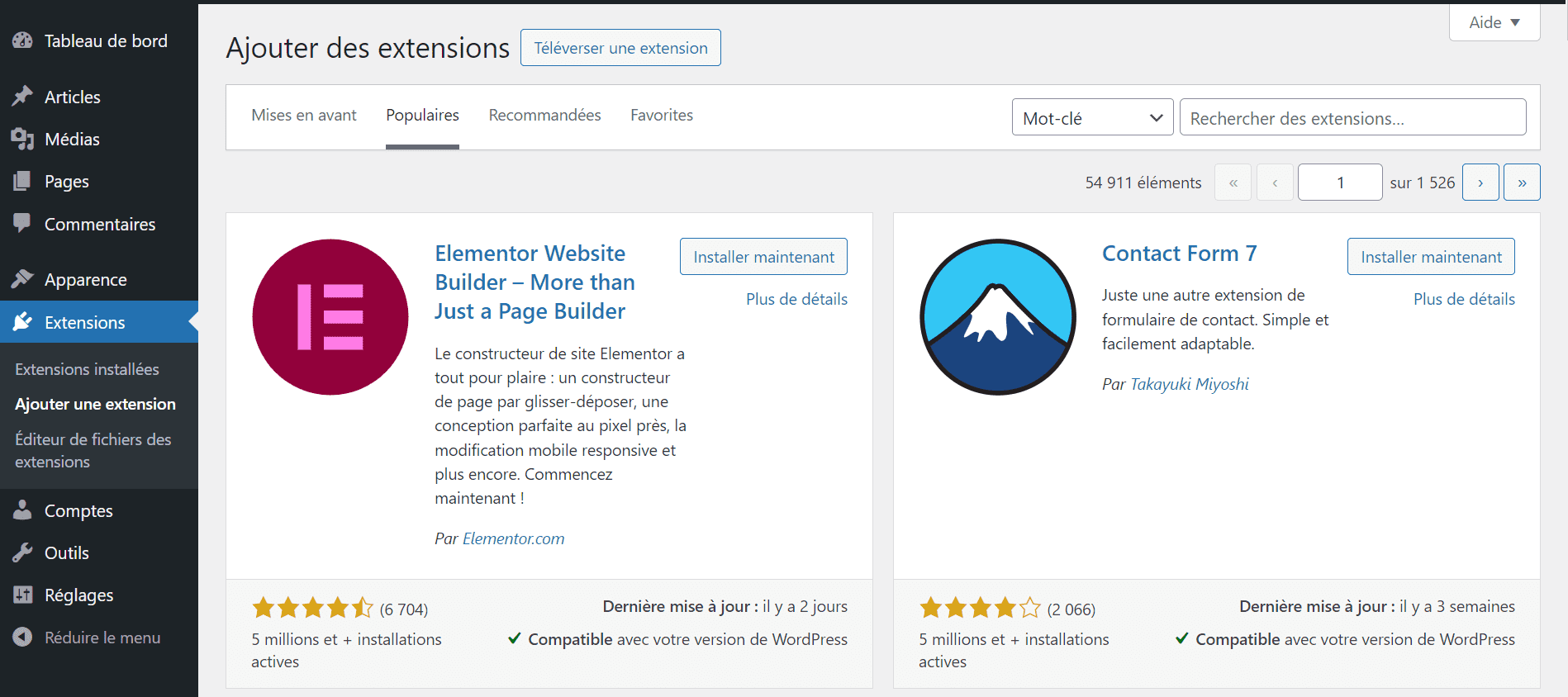The height and width of the screenshot is (697, 1568).
Task: Expand the Aide help dropdown
Action: [1494, 22]
